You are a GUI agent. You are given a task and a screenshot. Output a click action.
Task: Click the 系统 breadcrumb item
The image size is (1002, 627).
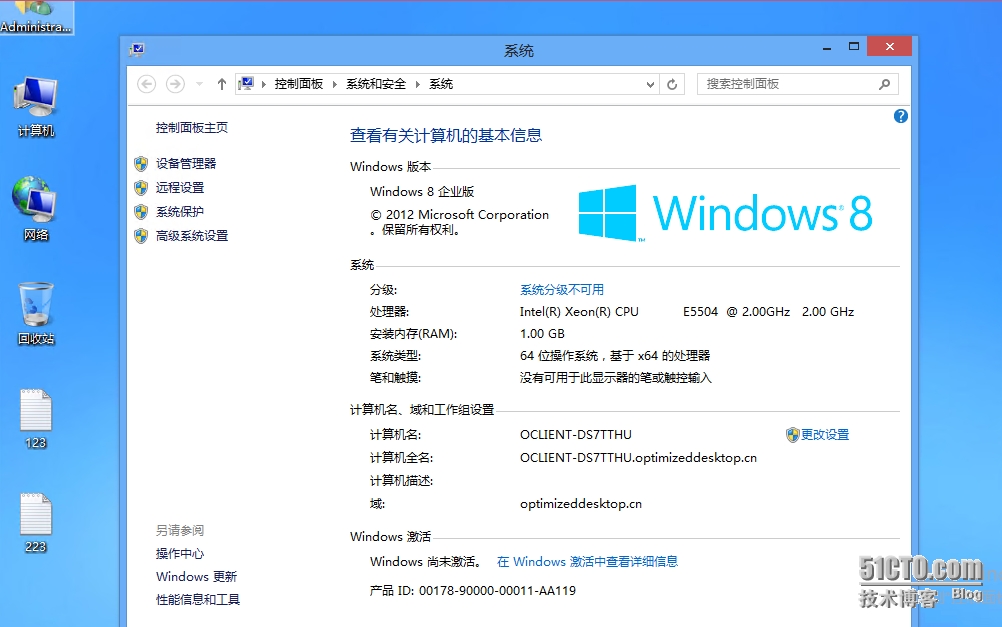(441, 84)
